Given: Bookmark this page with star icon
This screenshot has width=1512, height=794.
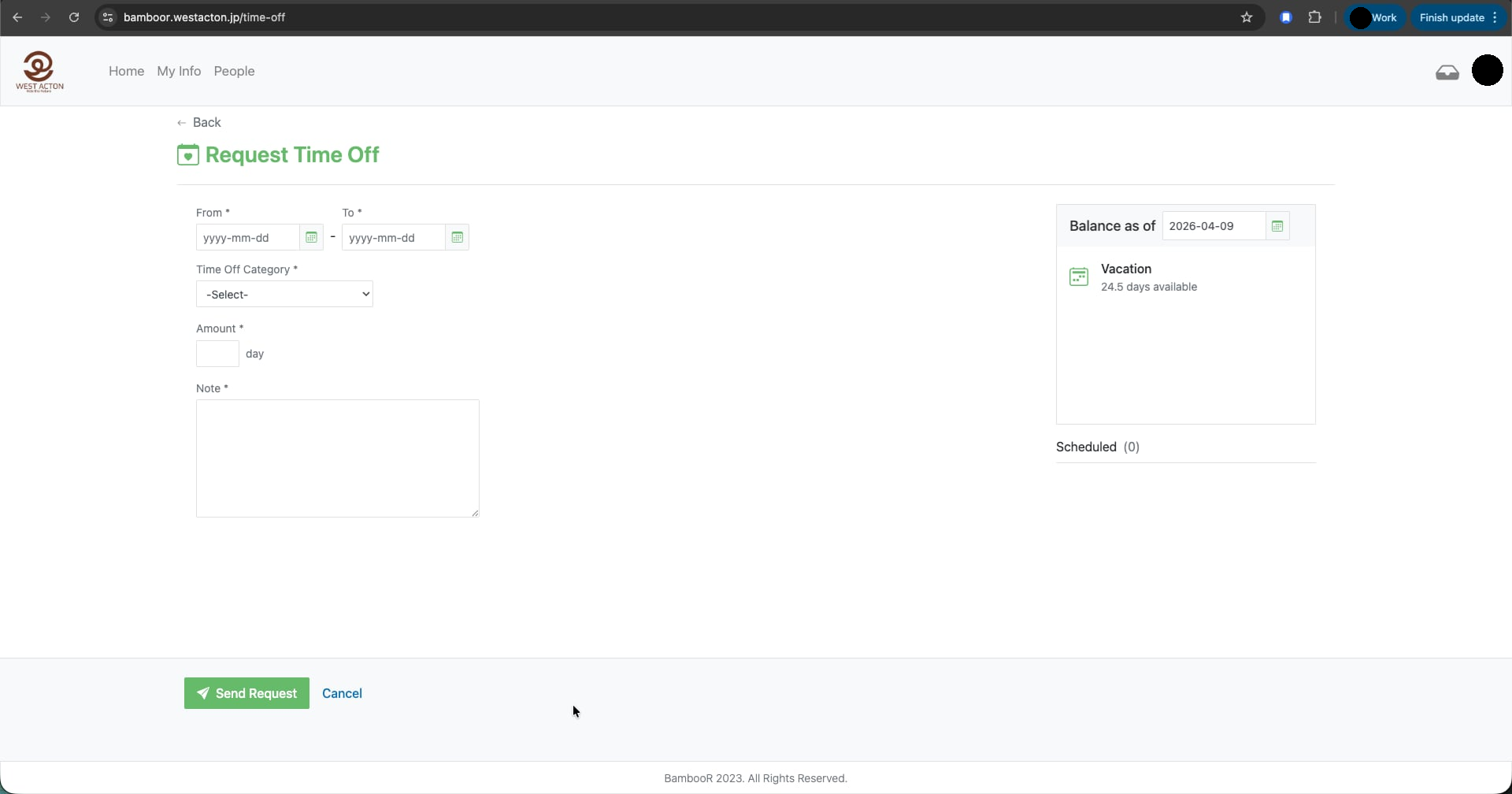Looking at the screenshot, I should coord(1246,17).
